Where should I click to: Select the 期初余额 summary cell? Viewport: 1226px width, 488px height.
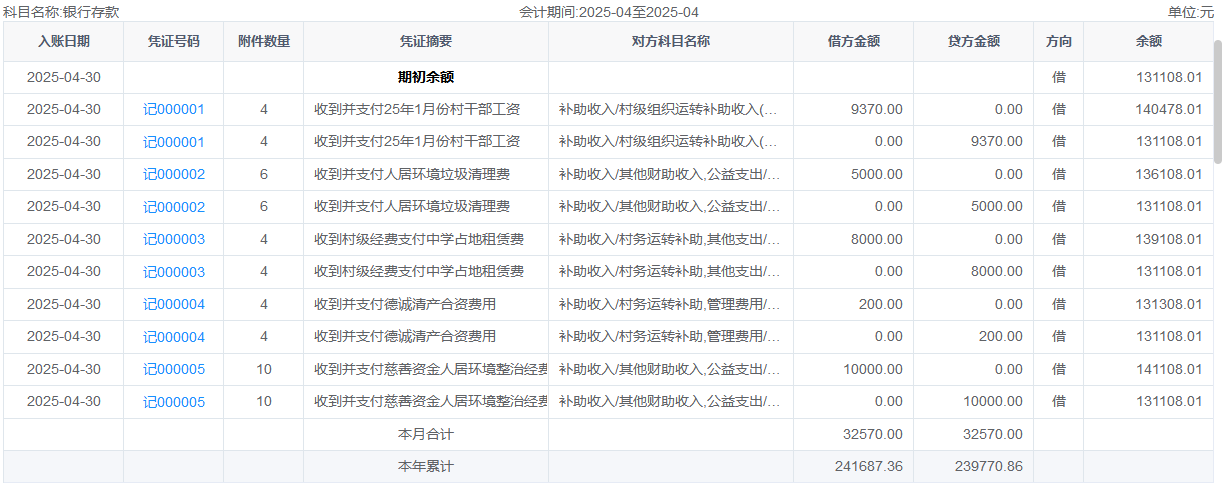coord(426,77)
